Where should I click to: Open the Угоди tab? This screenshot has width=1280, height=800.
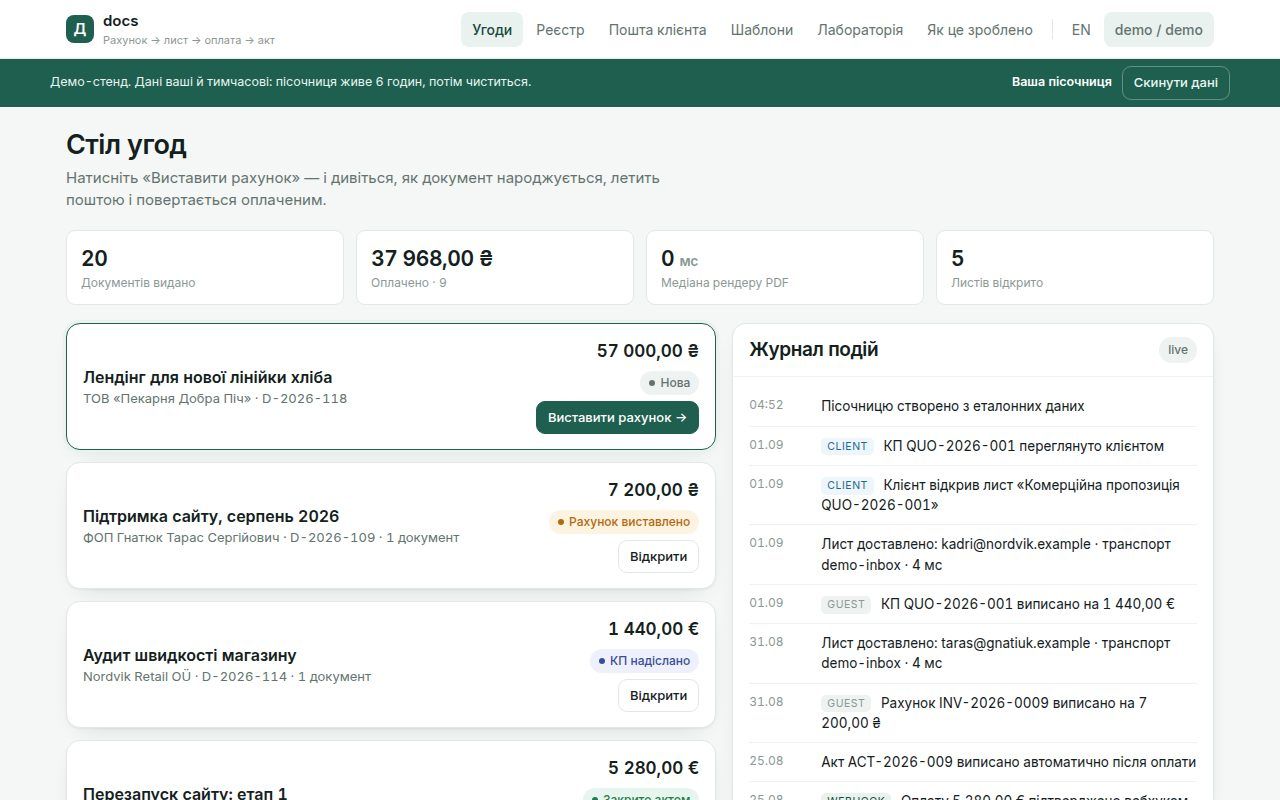[492, 30]
